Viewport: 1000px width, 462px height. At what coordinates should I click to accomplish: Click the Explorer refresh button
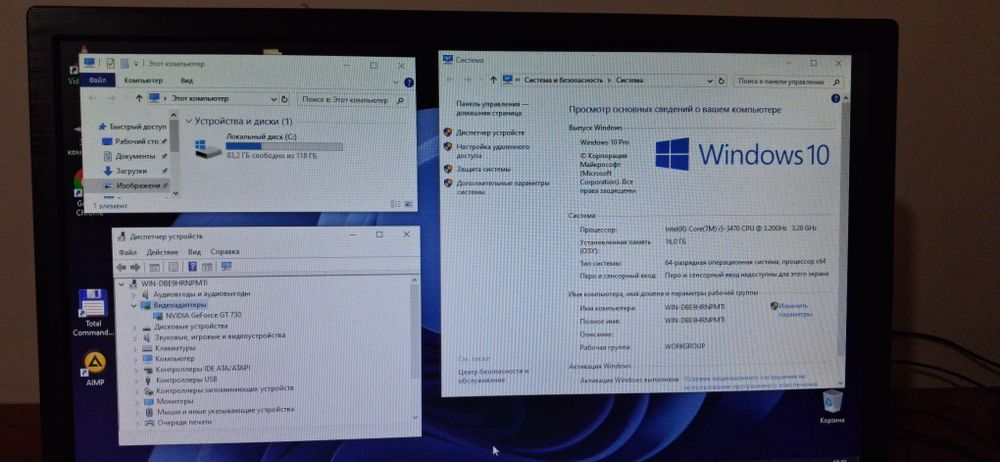(x=284, y=100)
